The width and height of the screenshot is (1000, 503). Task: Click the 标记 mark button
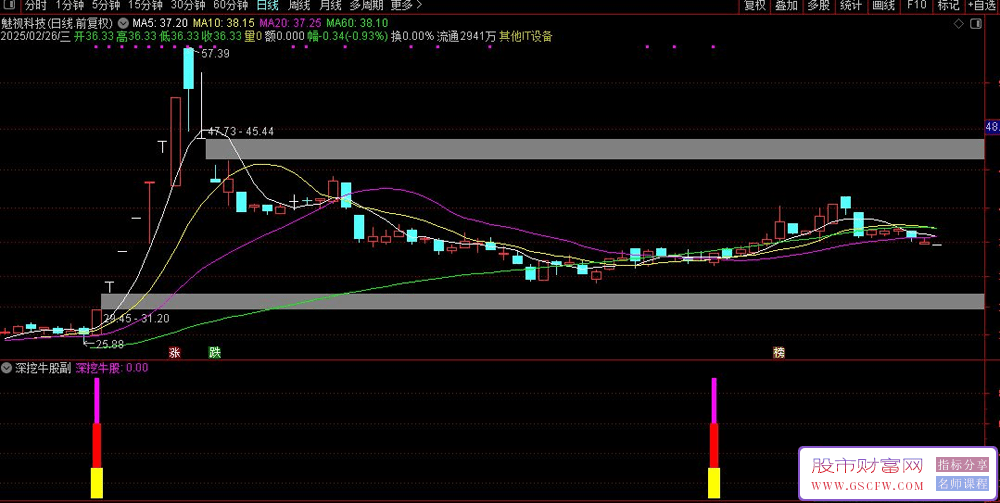click(948, 6)
